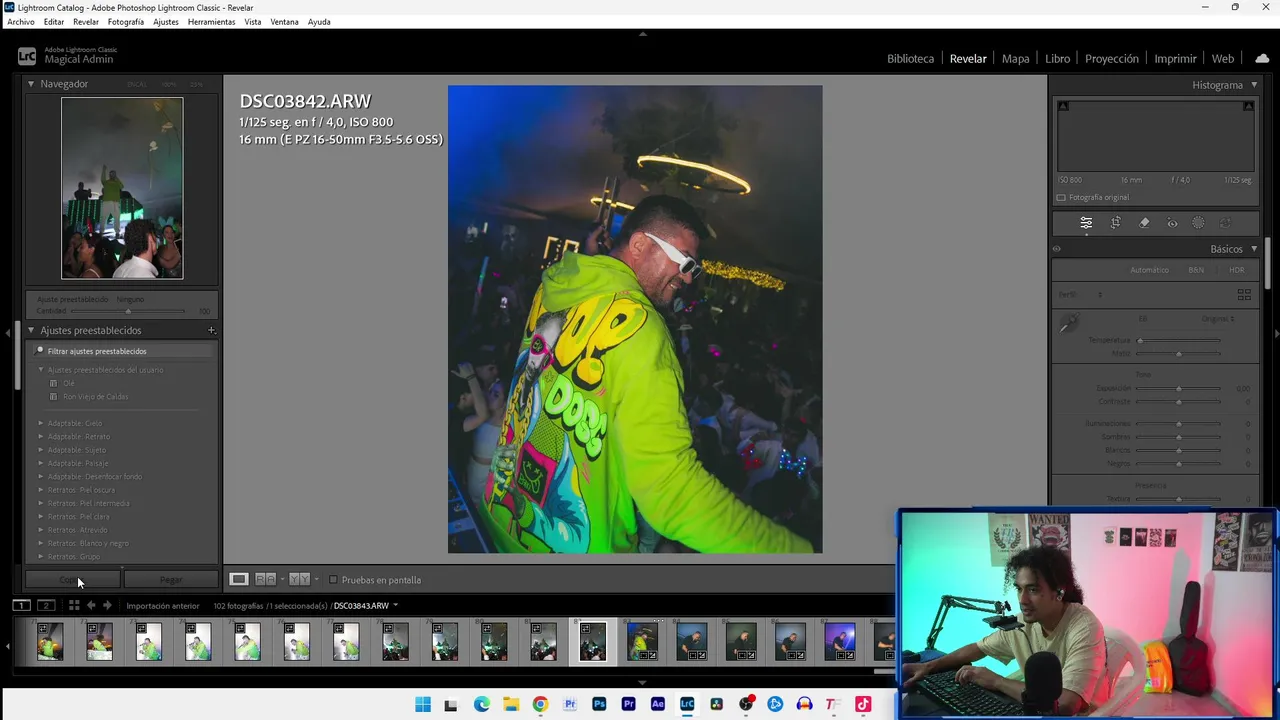The height and width of the screenshot is (720, 1280).
Task: Click the Temperatura slider
Action: pyautogui.click(x=1179, y=341)
